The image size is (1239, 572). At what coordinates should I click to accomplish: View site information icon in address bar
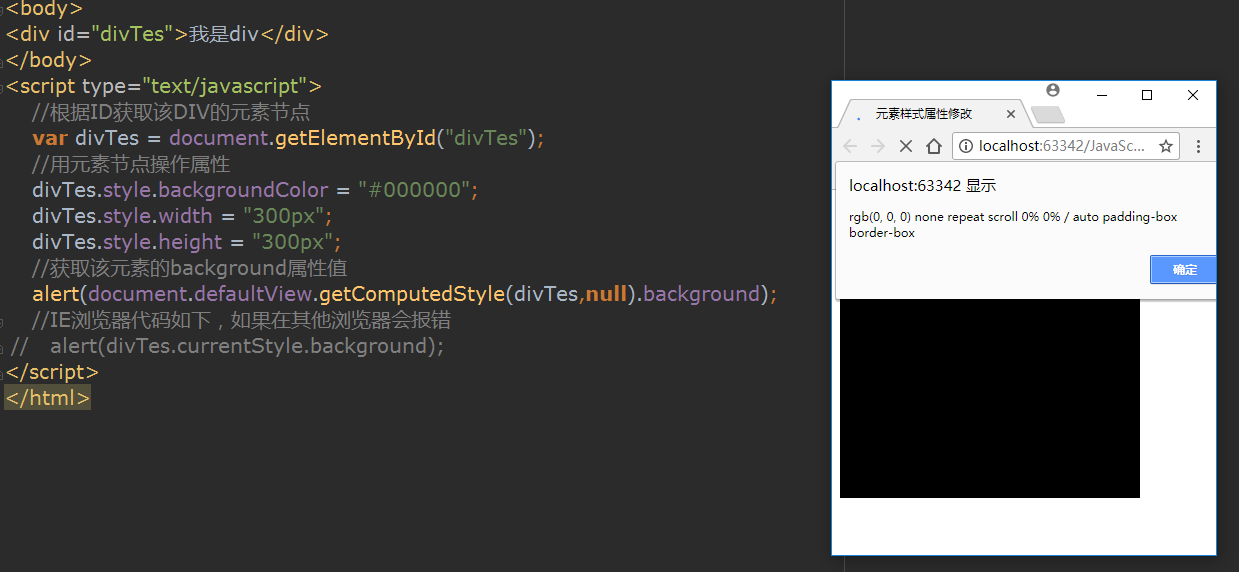coord(966,146)
